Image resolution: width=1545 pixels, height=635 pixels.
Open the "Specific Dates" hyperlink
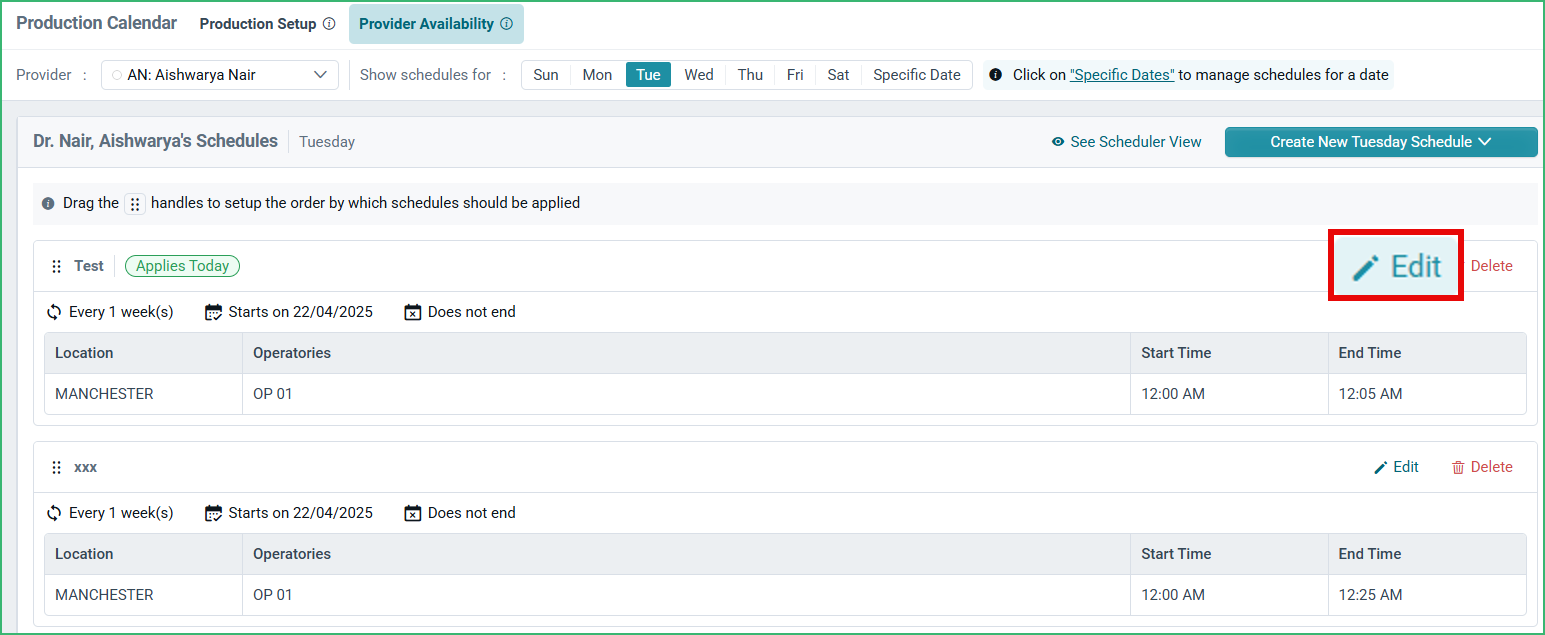[1122, 75]
